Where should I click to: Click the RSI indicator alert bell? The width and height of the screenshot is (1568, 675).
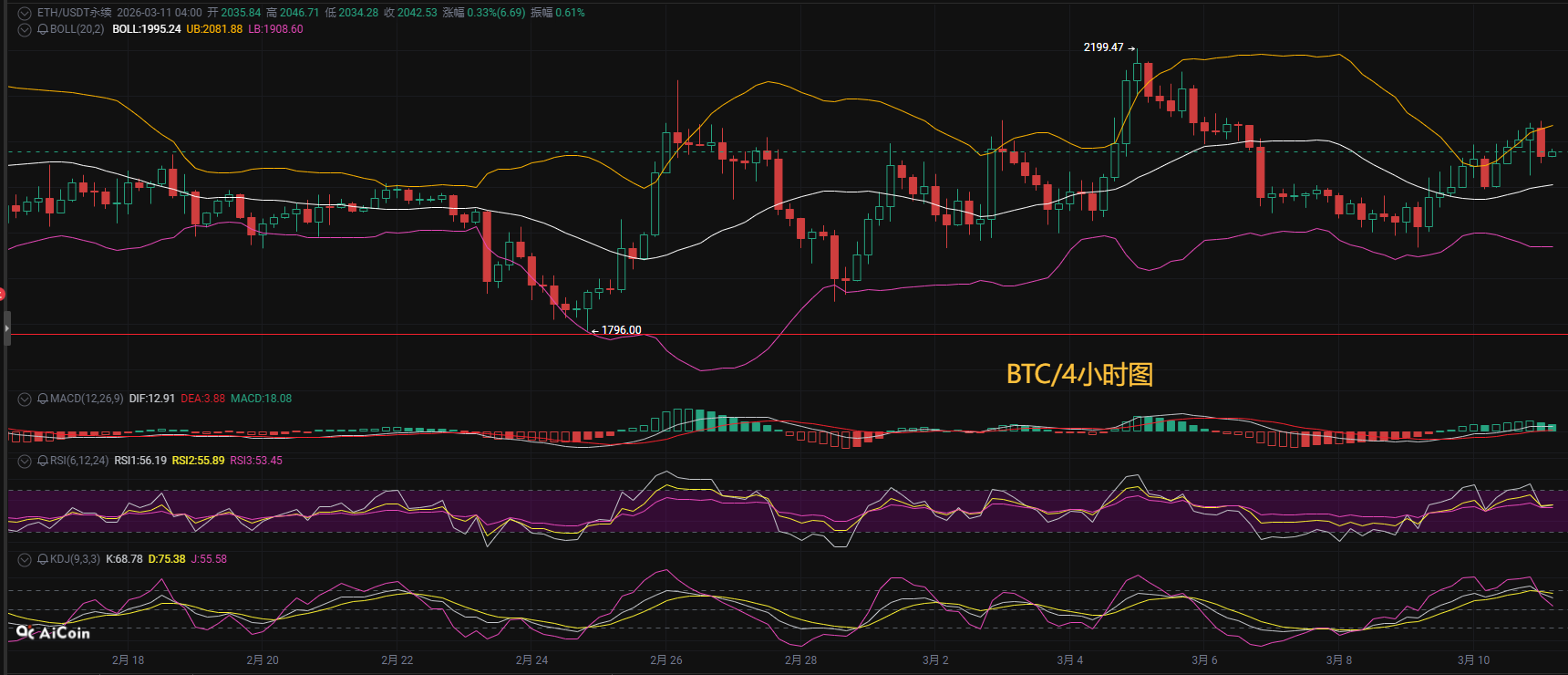pyautogui.click(x=43, y=461)
